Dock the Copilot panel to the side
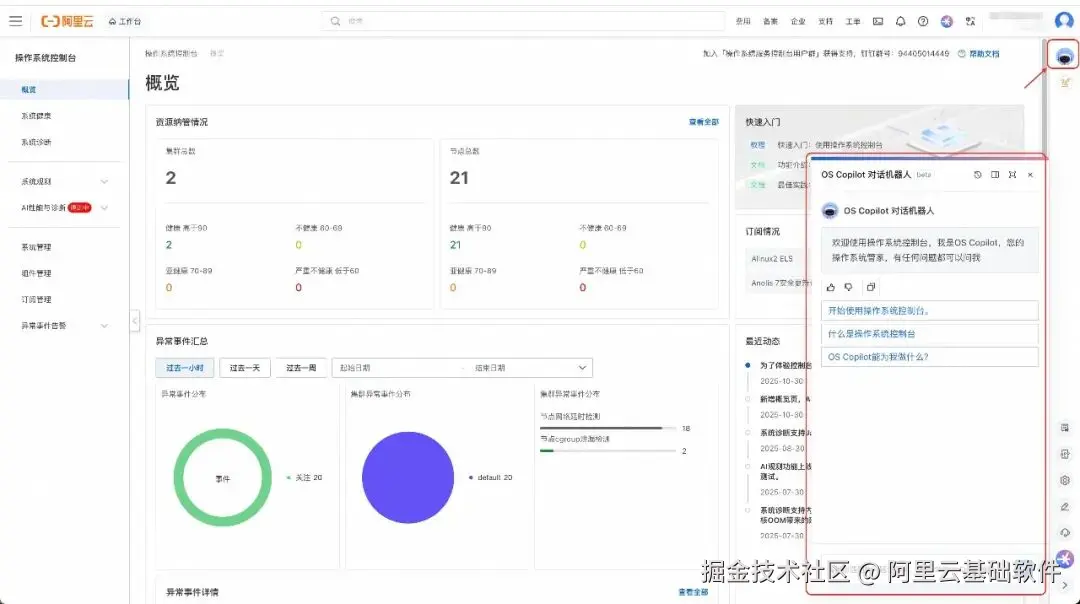1080x604 pixels. [995, 175]
